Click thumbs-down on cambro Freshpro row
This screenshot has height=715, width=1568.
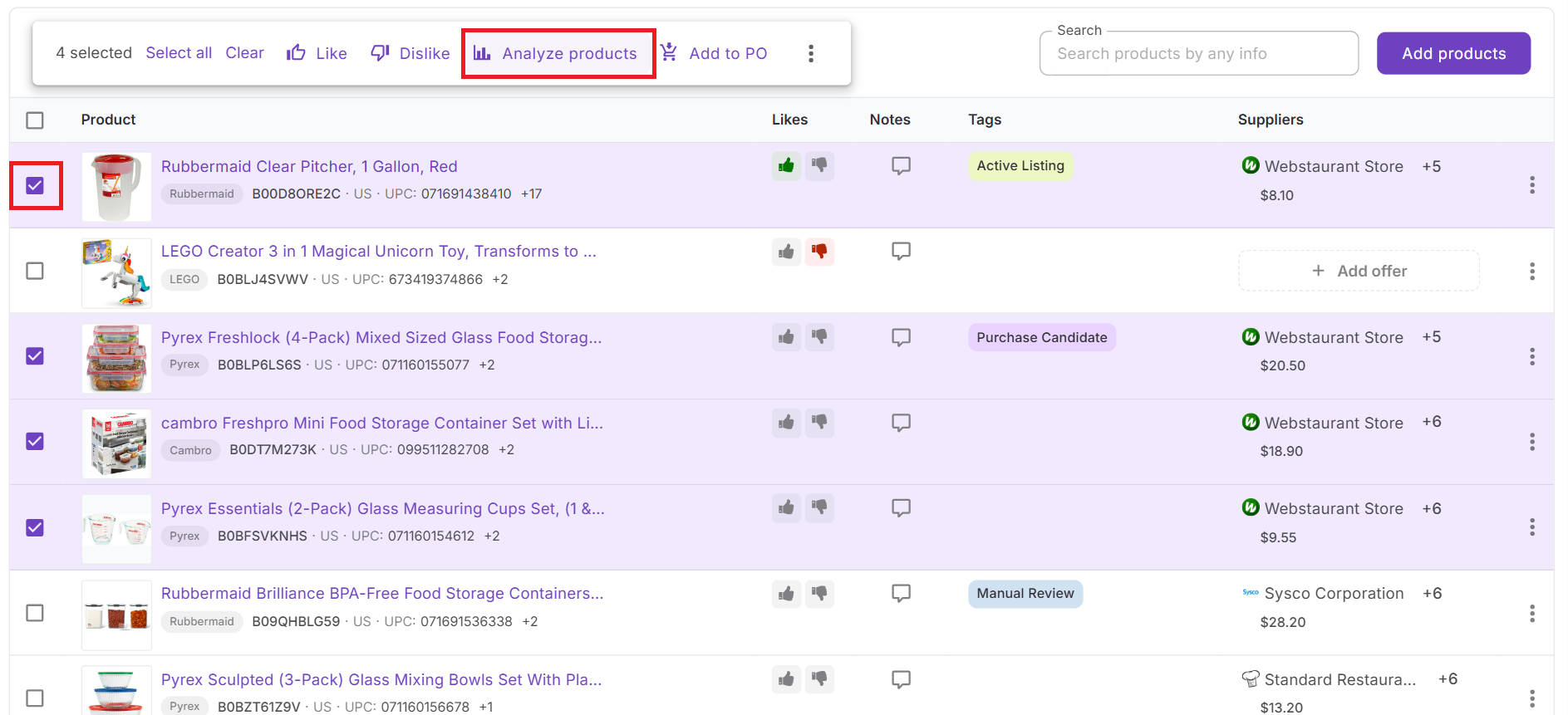[819, 423]
